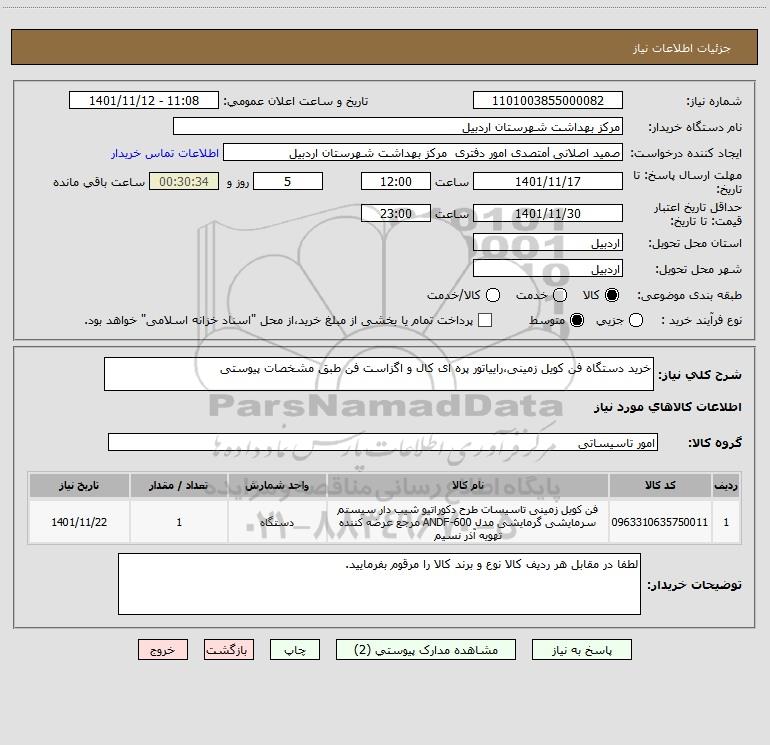Click the item code 0963310635750011 cell

point(660,522)
